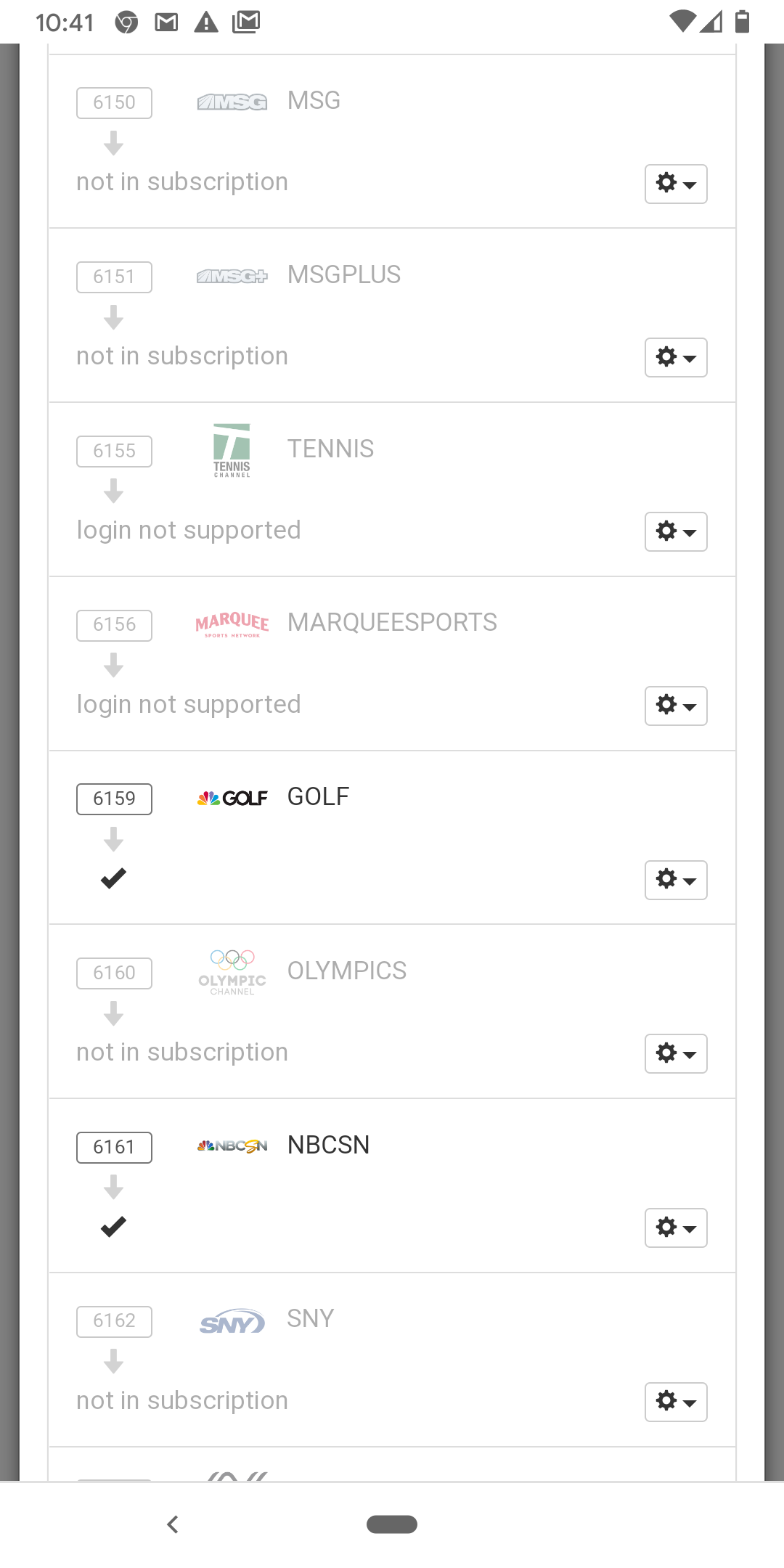Click channel number box 6161
784x1568 pixels.
(x=114, y=1147)
